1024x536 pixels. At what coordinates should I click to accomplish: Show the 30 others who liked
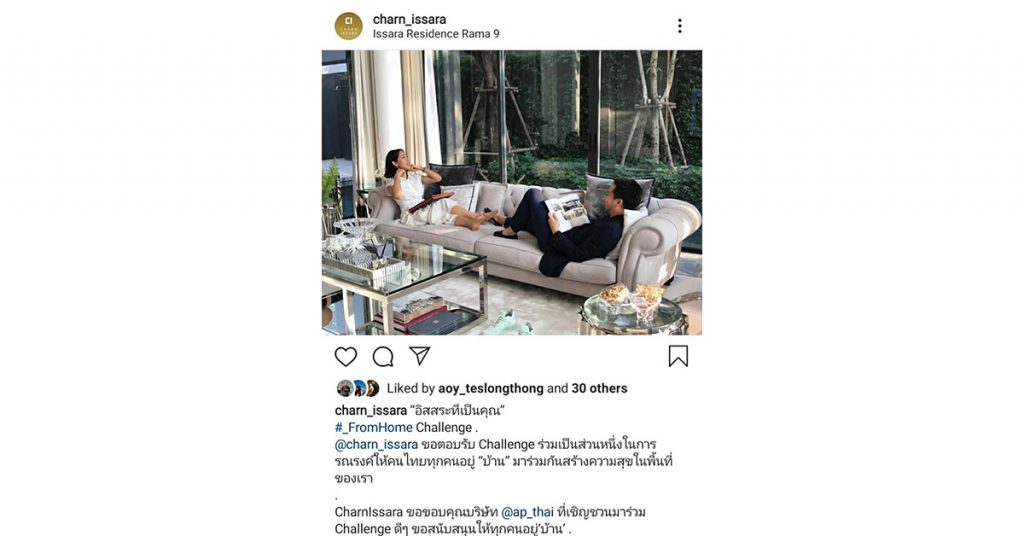599,388
